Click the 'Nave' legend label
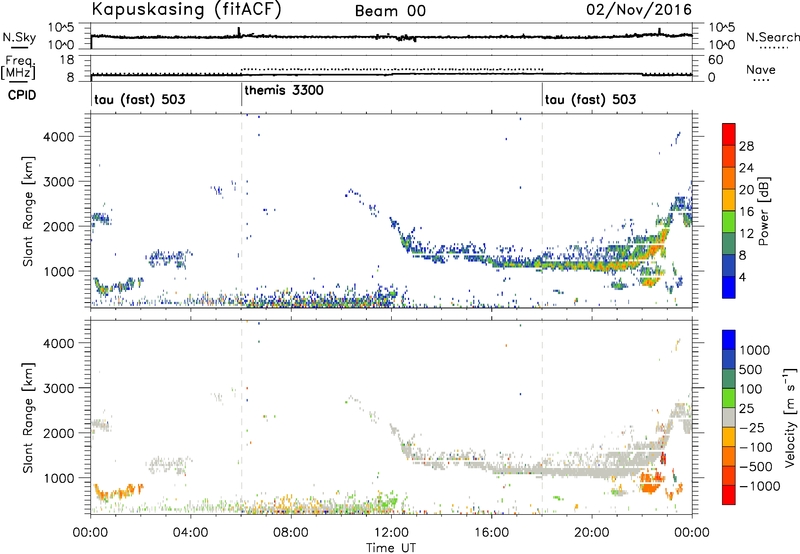This screenshot has height=554, width=800. (x=761, y=69)
